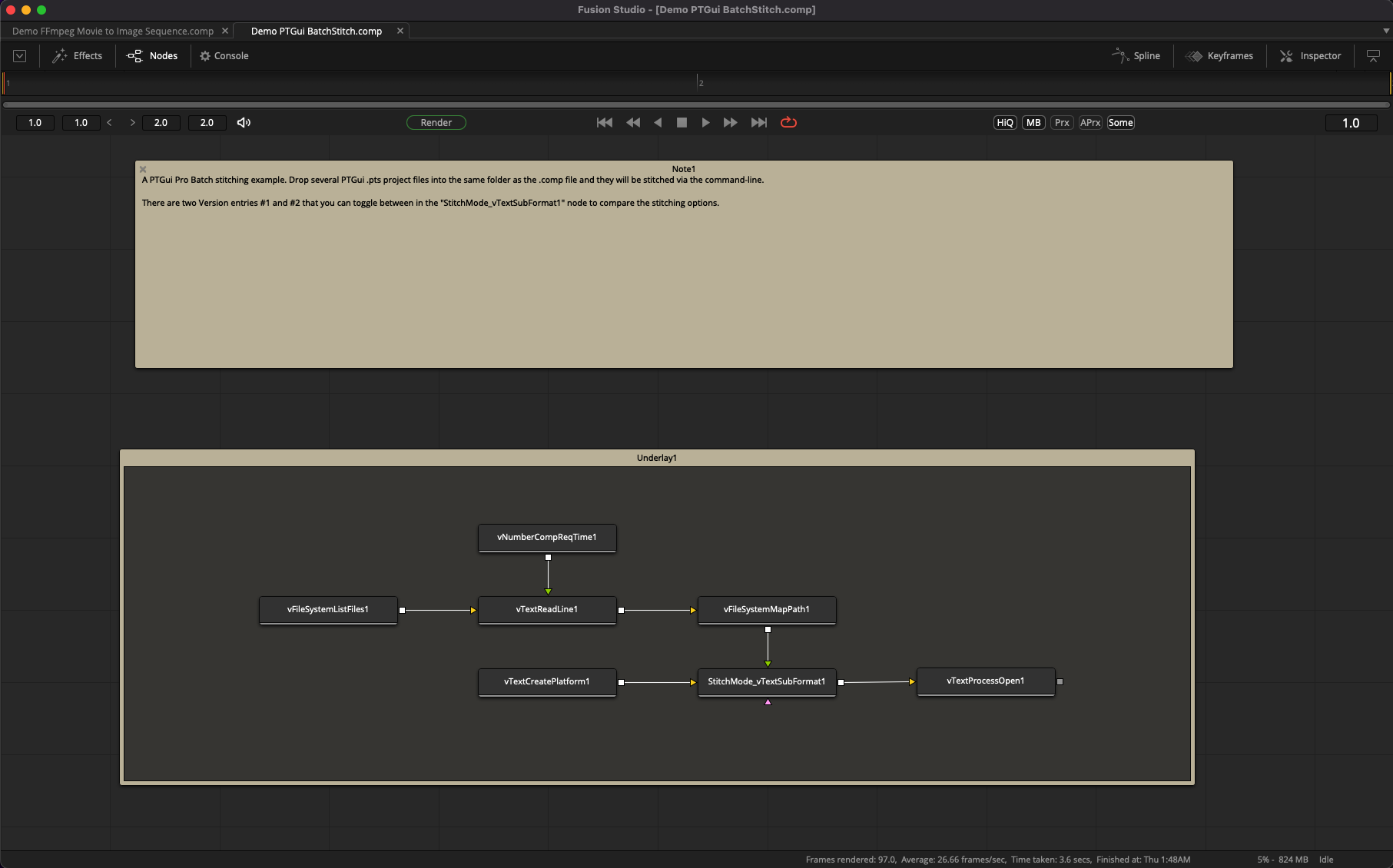The image size is (1393, 868).
Task: Open the Effects library panel
Action: tap(77, 56)
